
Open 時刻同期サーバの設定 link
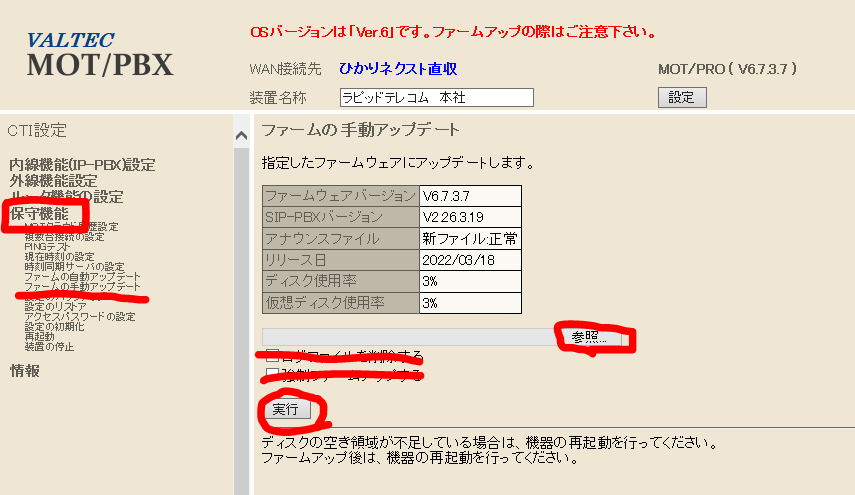click(75, 267)
